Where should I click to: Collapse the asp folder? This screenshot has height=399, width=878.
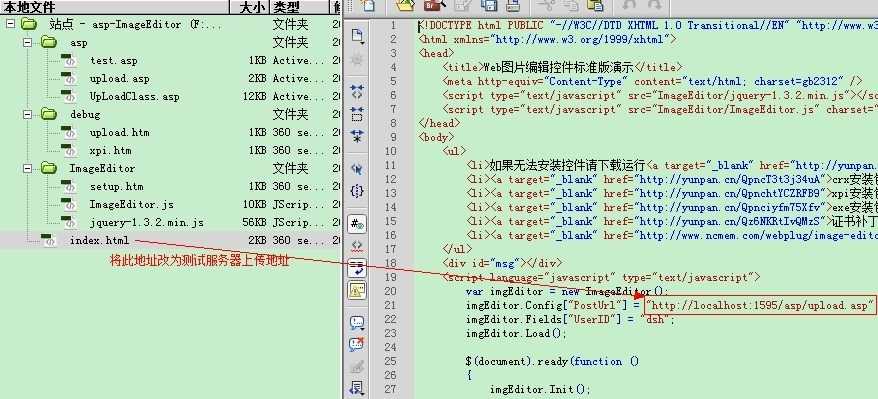pos(28,42)
